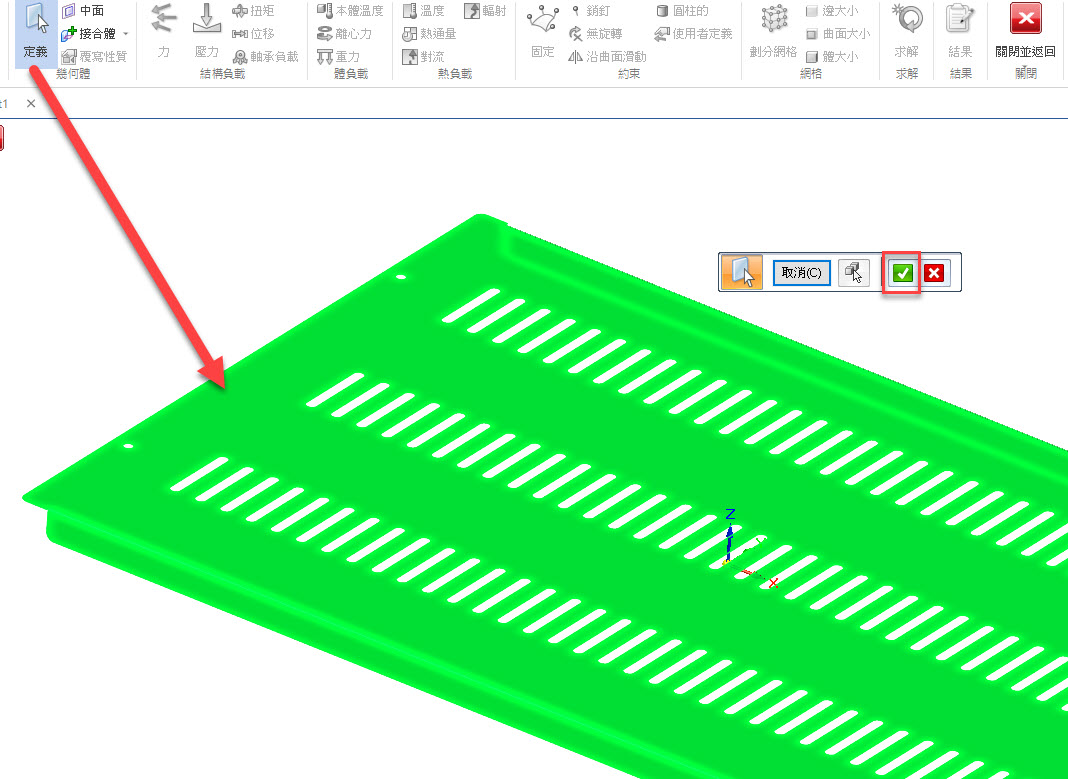
Task: Click the 取消(C) deselect button
Action: pos(802,272)
